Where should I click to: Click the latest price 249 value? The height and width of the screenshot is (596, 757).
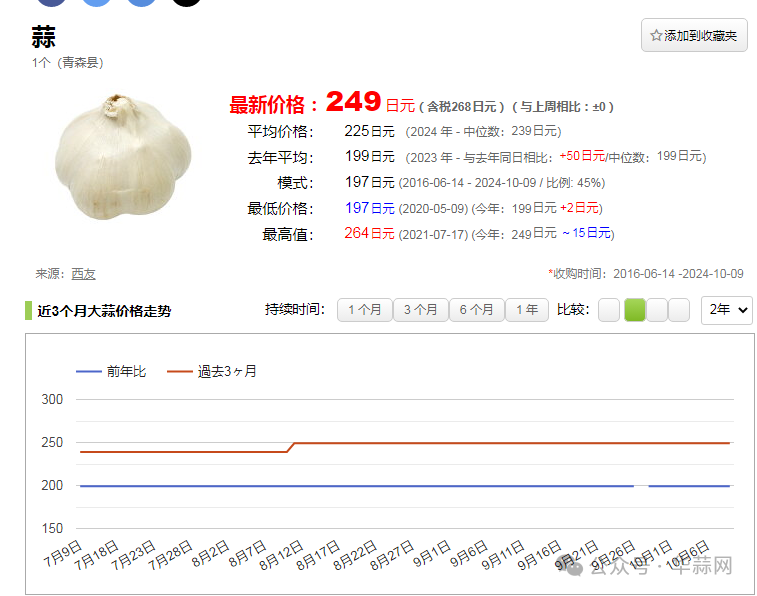(353, 101)
